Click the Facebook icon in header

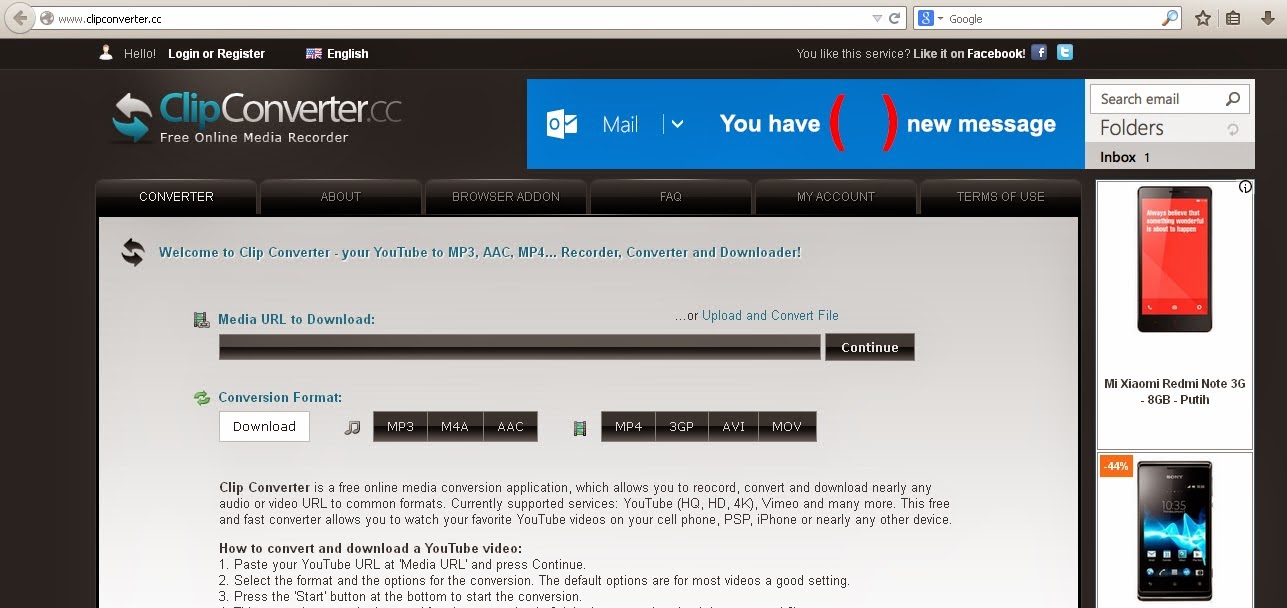click(1039, 53)
